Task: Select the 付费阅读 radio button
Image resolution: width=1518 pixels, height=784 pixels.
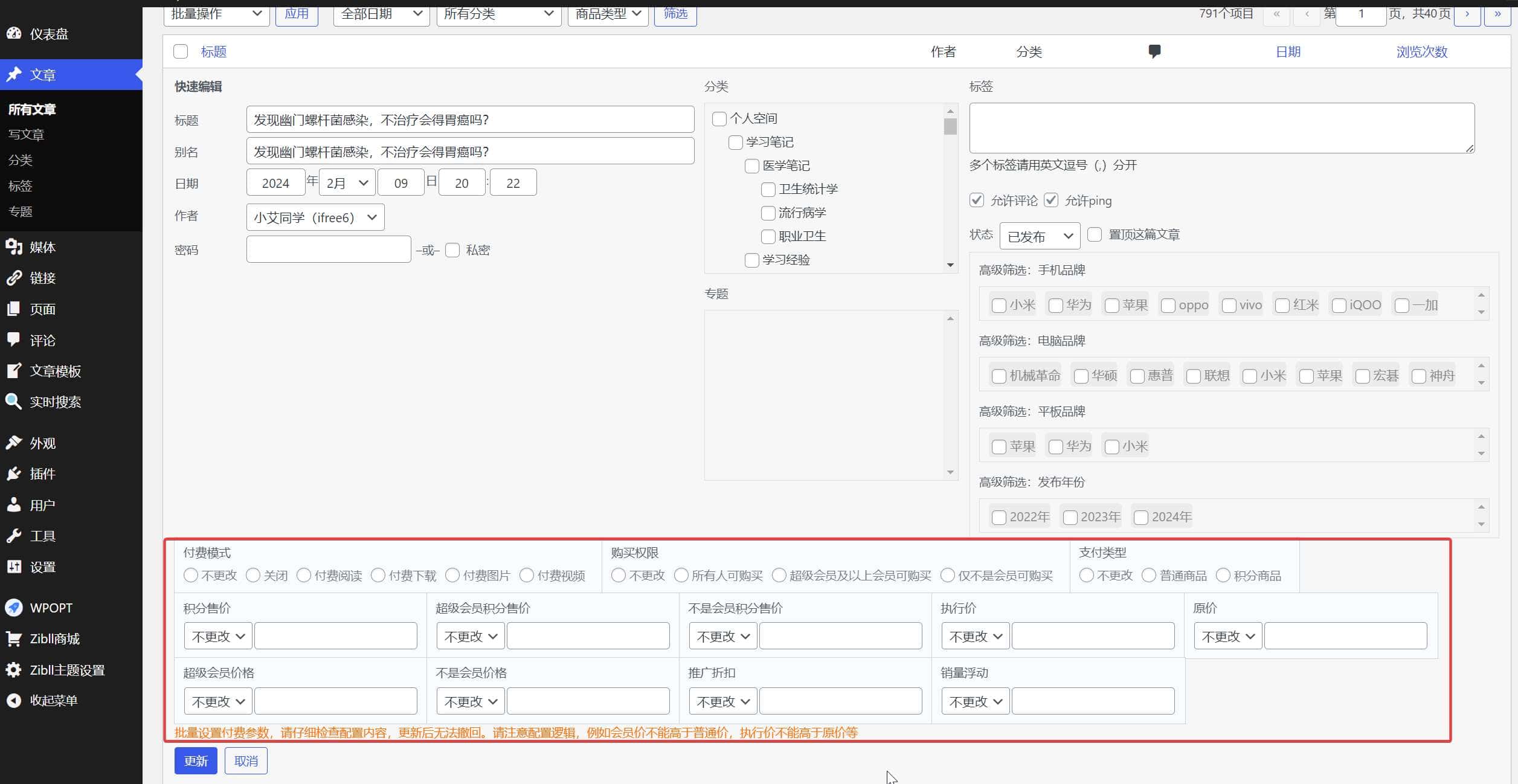Action: pos(304,575)
